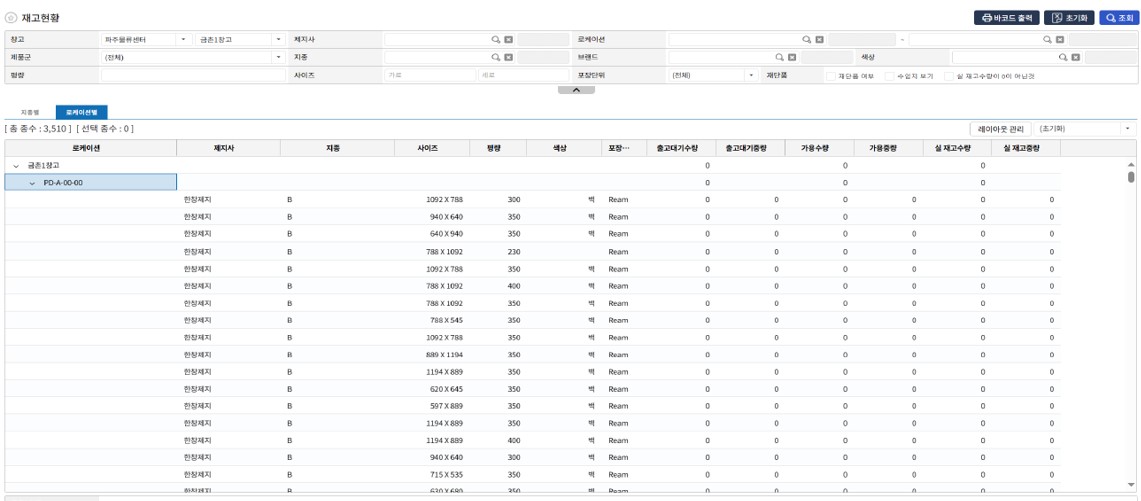Click the 출고대기중량 column header

tap(750, 148)
